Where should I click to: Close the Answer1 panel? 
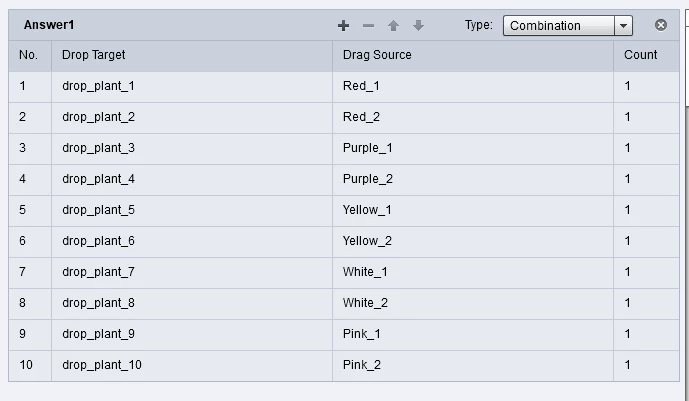coord(660,25)
